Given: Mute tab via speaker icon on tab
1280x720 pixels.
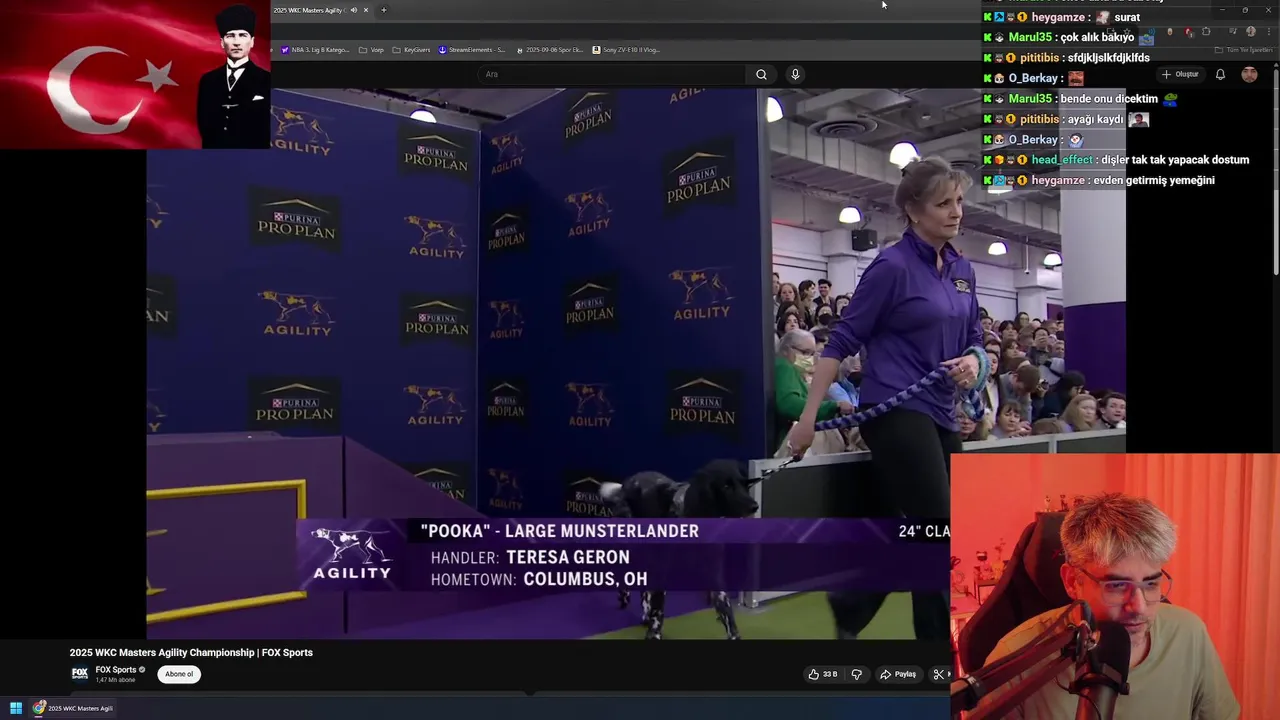Looking at the screenshot, I should coord(353,10).
